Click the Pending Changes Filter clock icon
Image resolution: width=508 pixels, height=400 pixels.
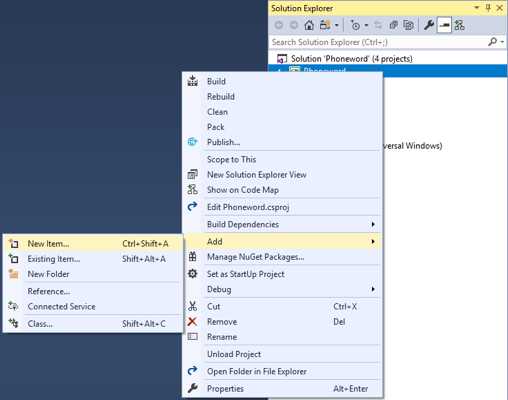point(355,25)
